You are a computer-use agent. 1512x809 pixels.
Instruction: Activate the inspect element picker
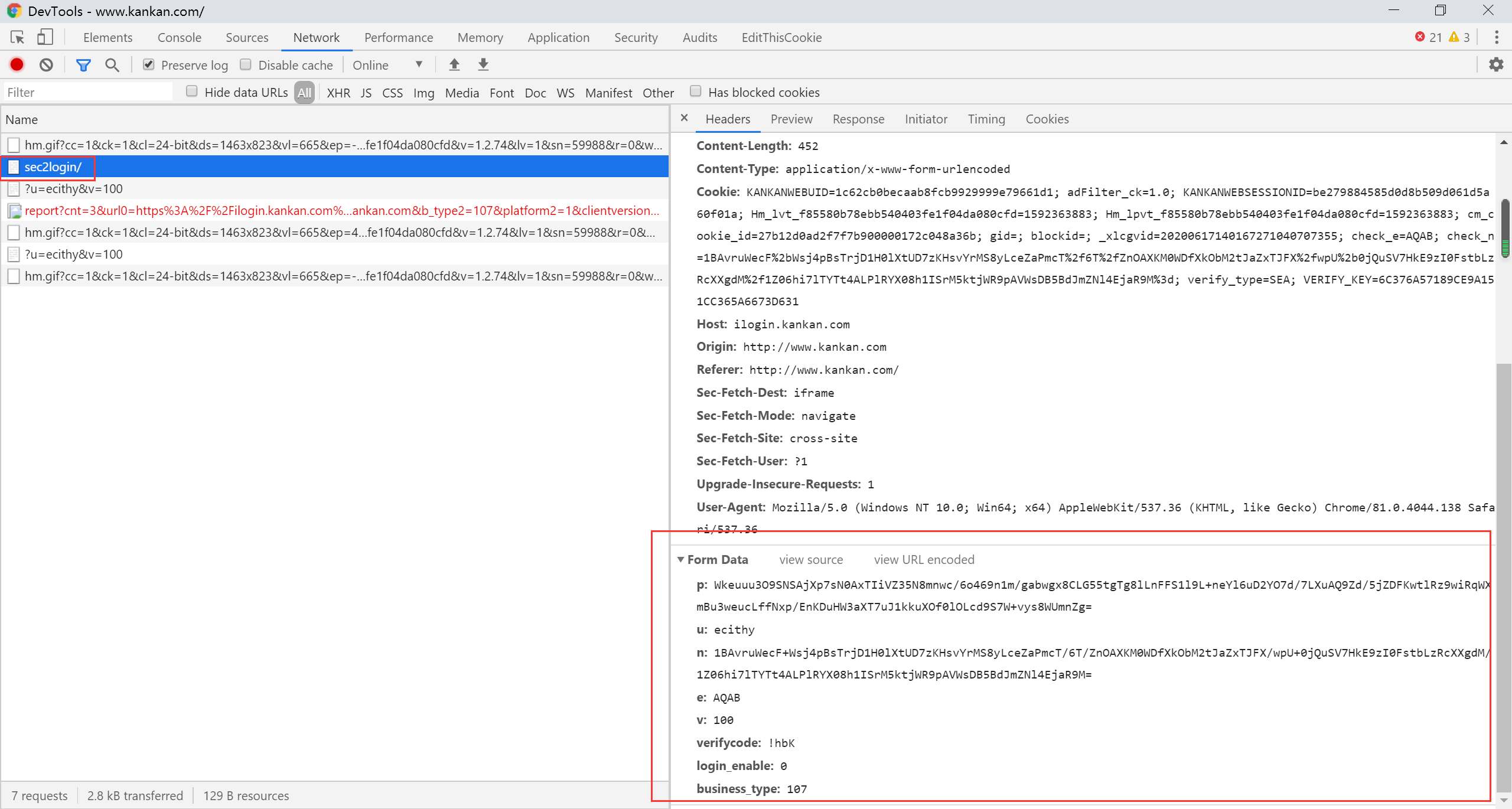pos(17,37)
